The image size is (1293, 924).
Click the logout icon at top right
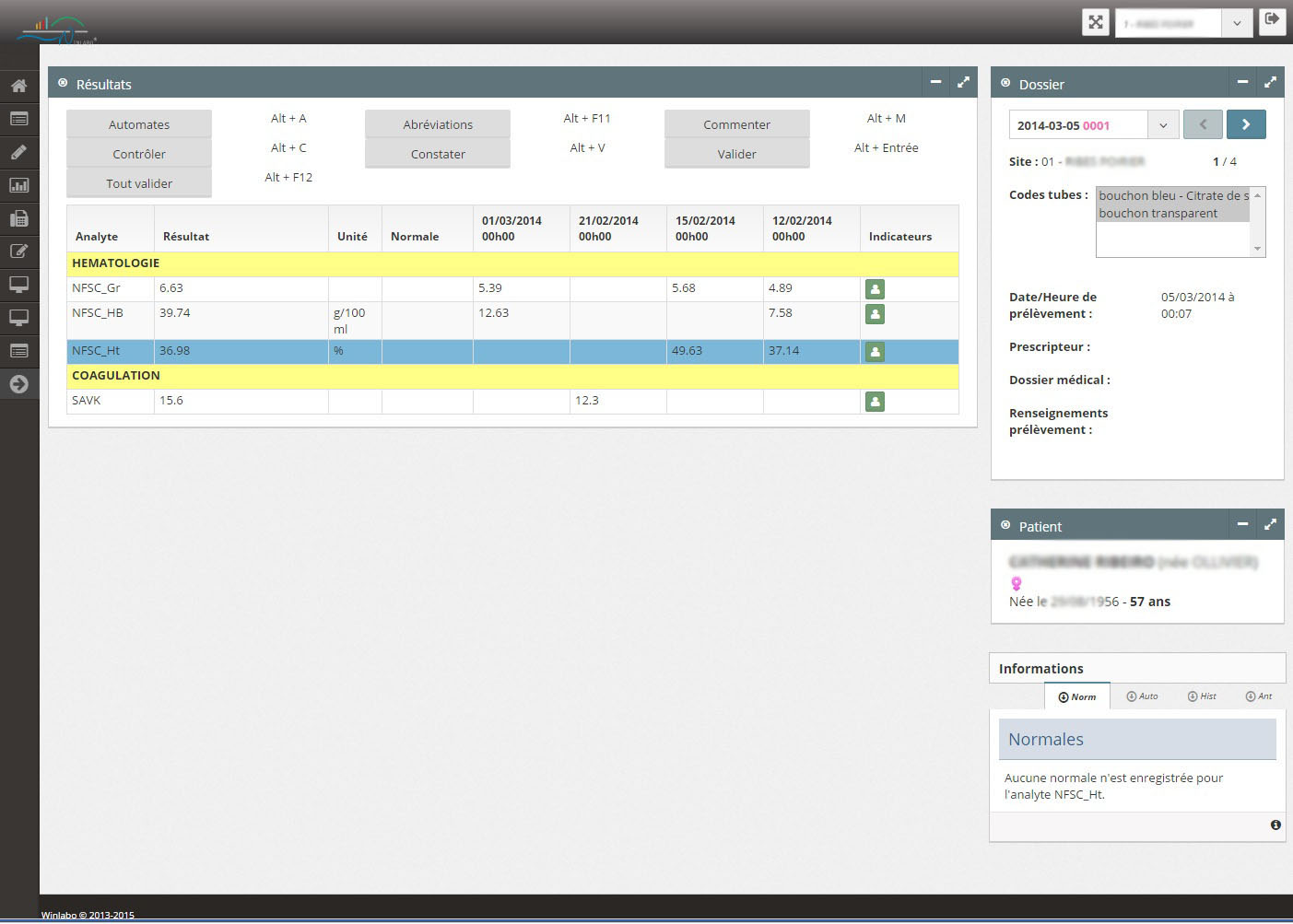[x=1272, y=20]
